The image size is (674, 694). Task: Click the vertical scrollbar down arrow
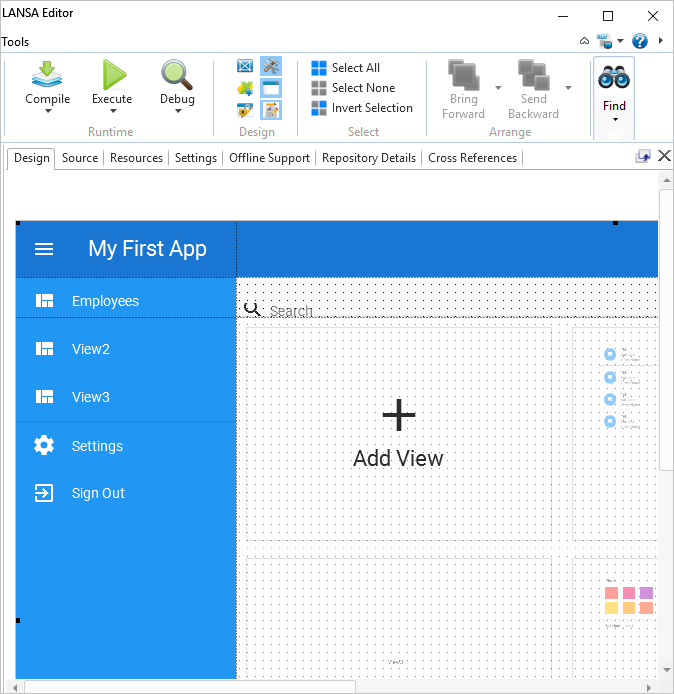[x=666, y=669]
